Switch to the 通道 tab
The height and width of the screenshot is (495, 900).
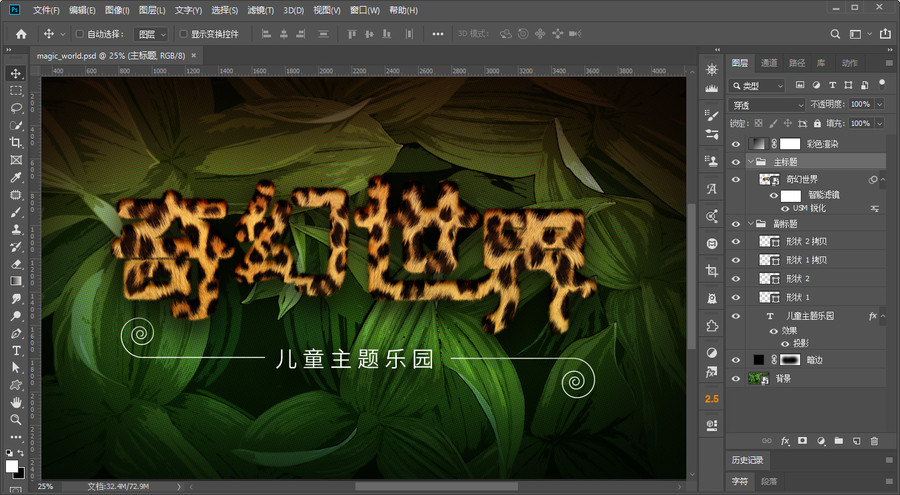click(x=769, y=63)
